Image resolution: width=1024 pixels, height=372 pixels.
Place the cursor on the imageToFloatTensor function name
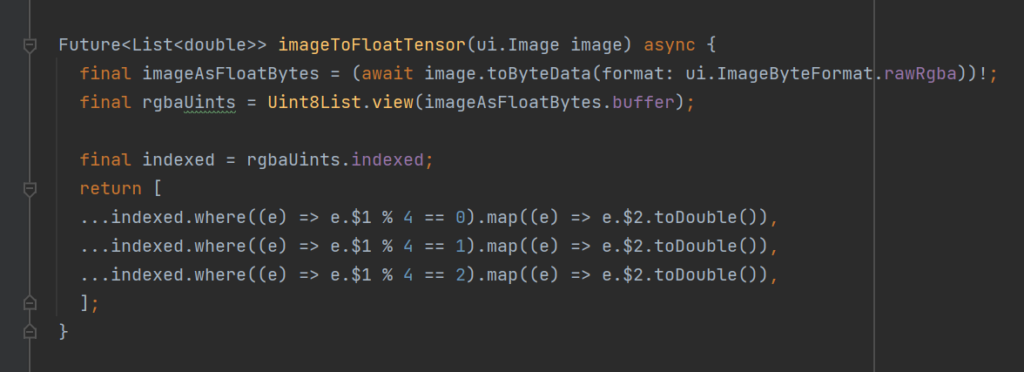[x=372, y=45]
